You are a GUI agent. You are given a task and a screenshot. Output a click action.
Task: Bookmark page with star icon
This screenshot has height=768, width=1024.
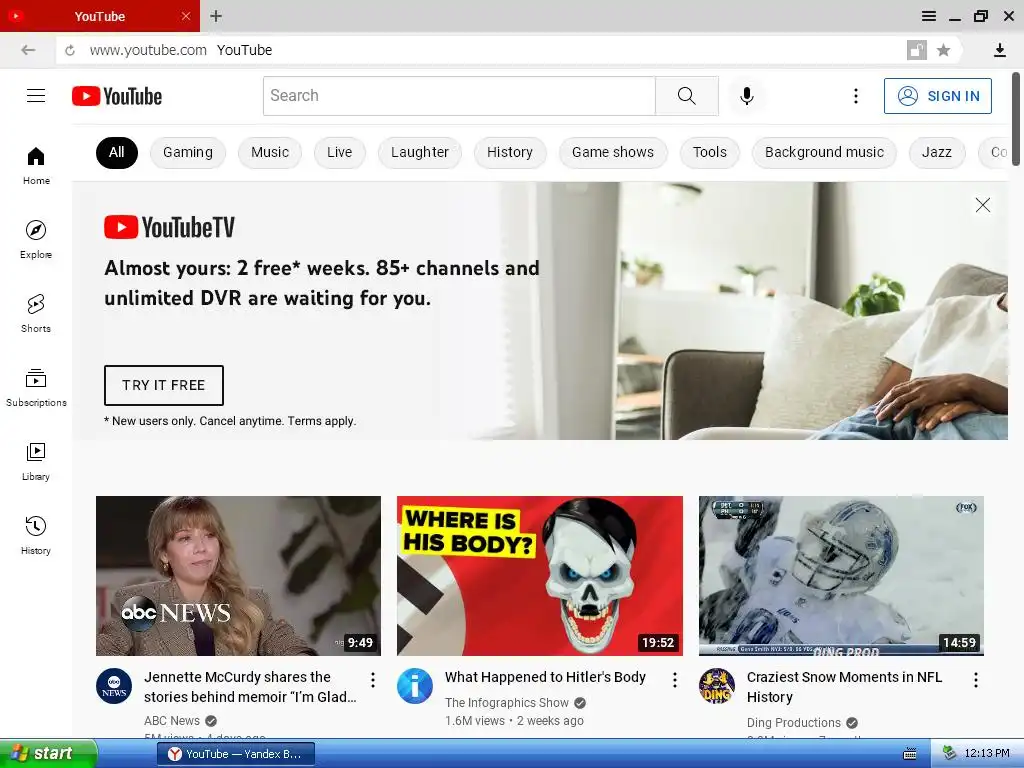(x=943, y=50)
